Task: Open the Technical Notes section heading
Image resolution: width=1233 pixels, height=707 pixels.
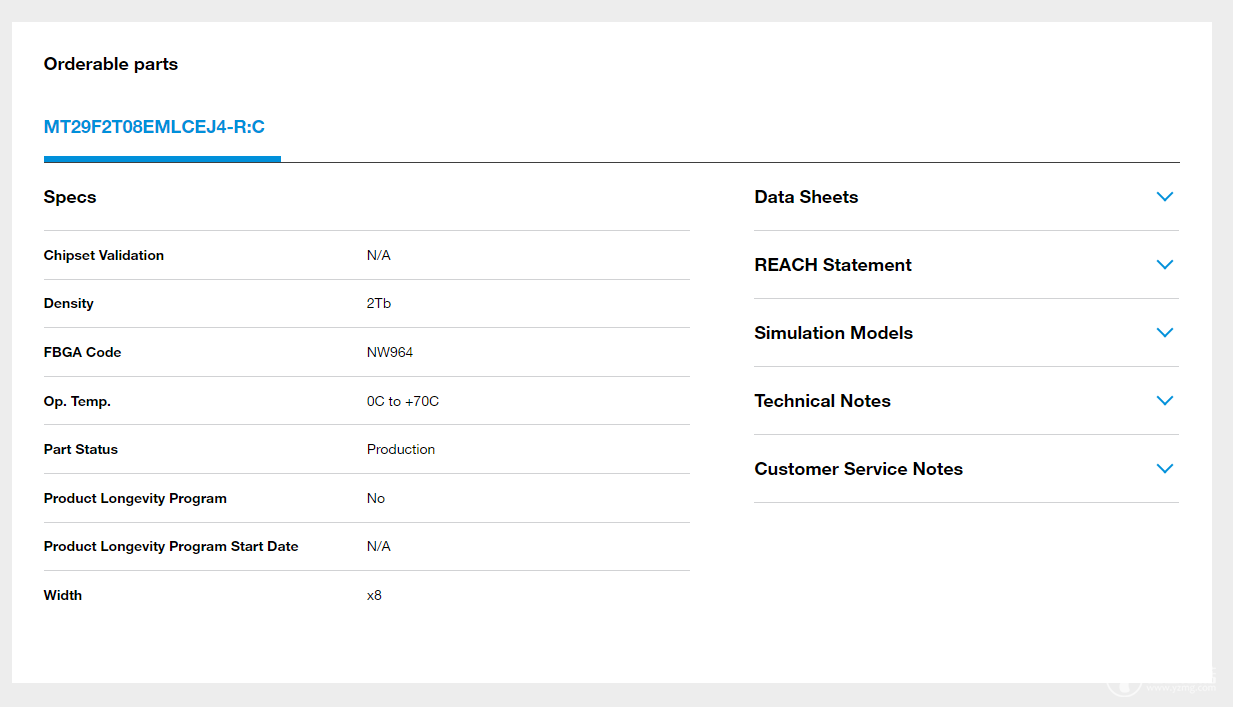Action: [822, 401]
